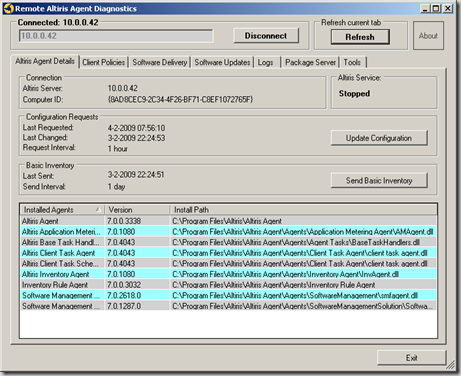Click the Disconnect button
This screenshot has width=461, height=376.
(x=266, y=36)
